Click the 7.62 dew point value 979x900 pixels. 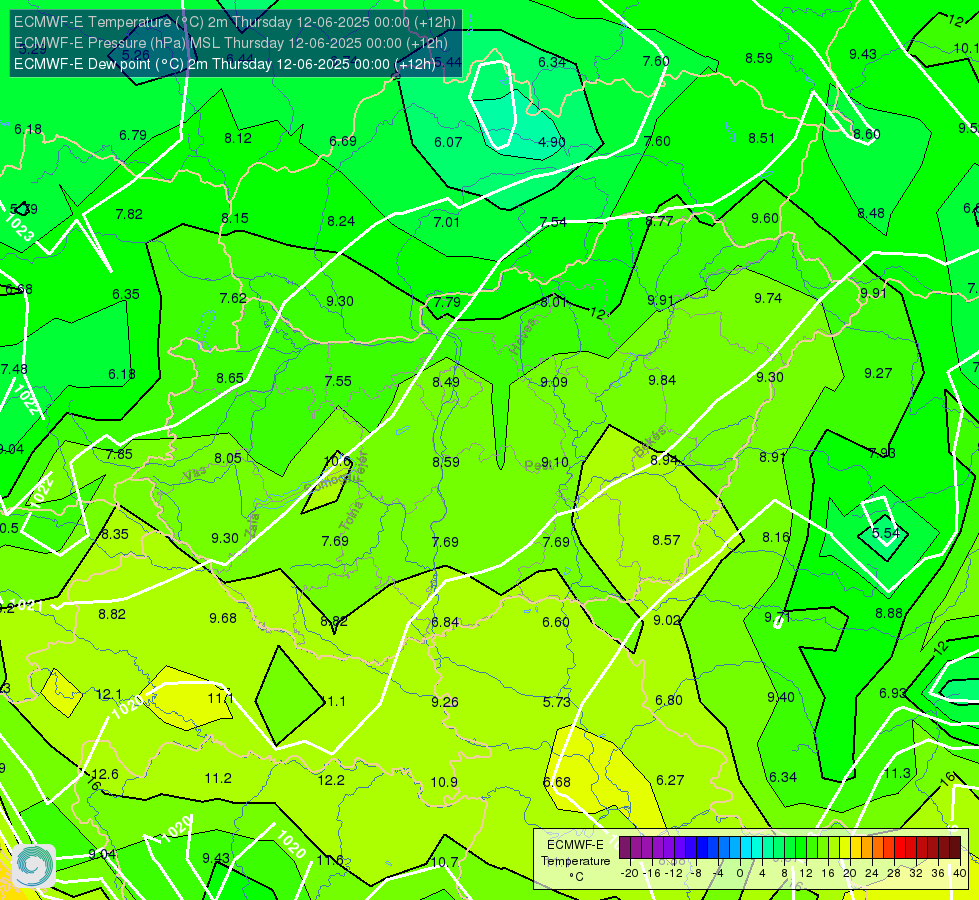point(233,299)
